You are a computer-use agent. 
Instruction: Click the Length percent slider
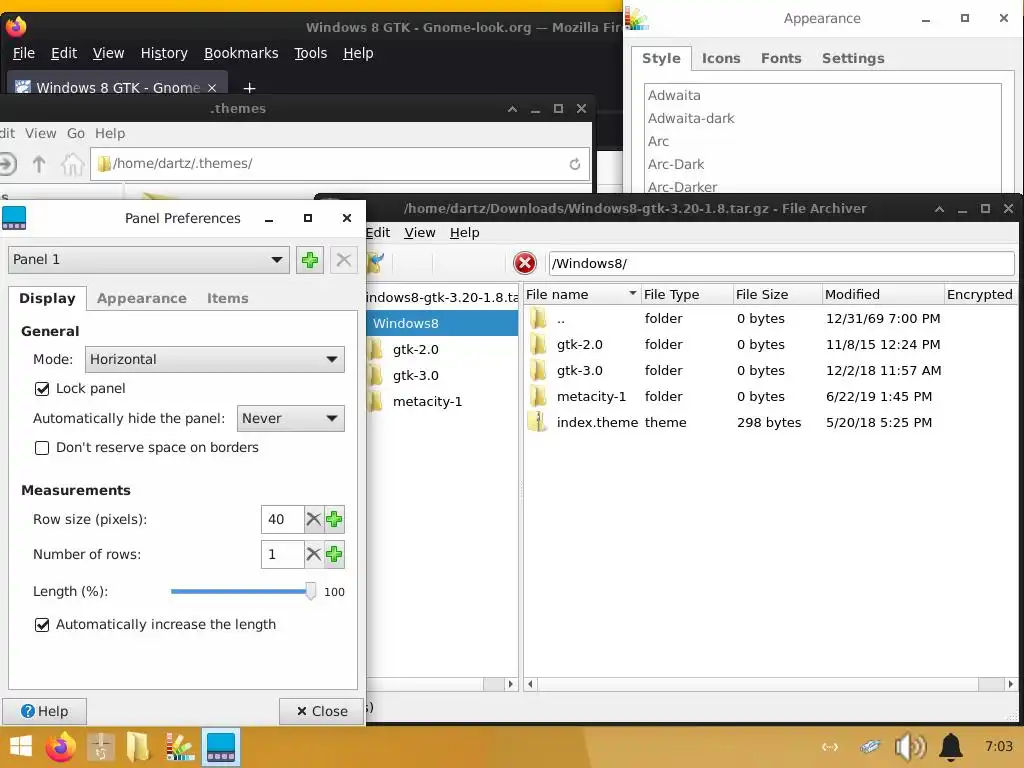243,592
